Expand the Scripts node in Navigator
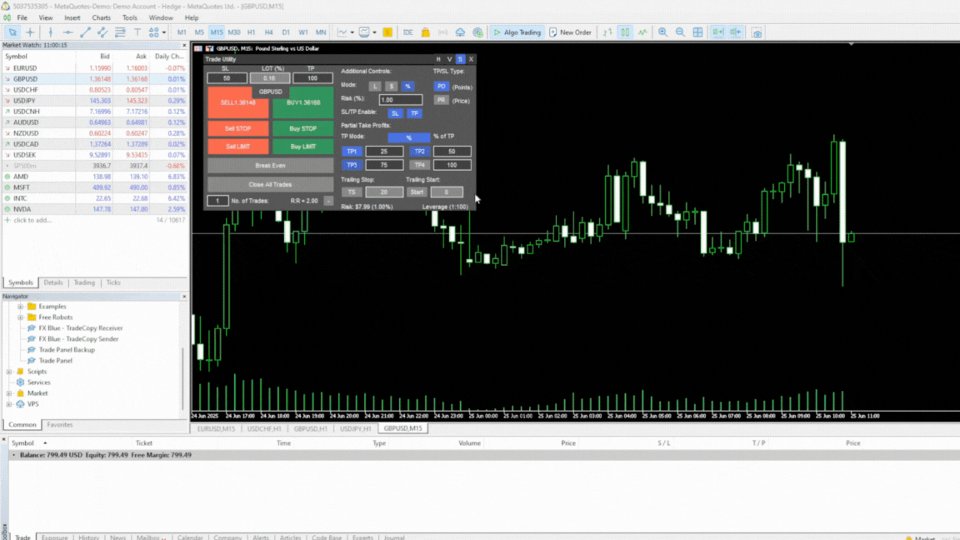The width and height of the screenshot is (960, 540). pyautogui.click(x=9, y=372)
